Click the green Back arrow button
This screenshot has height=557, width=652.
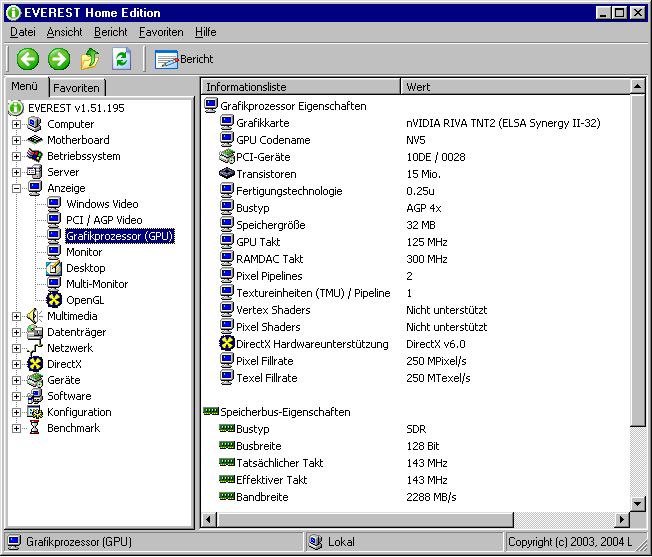tap(28, 59)
